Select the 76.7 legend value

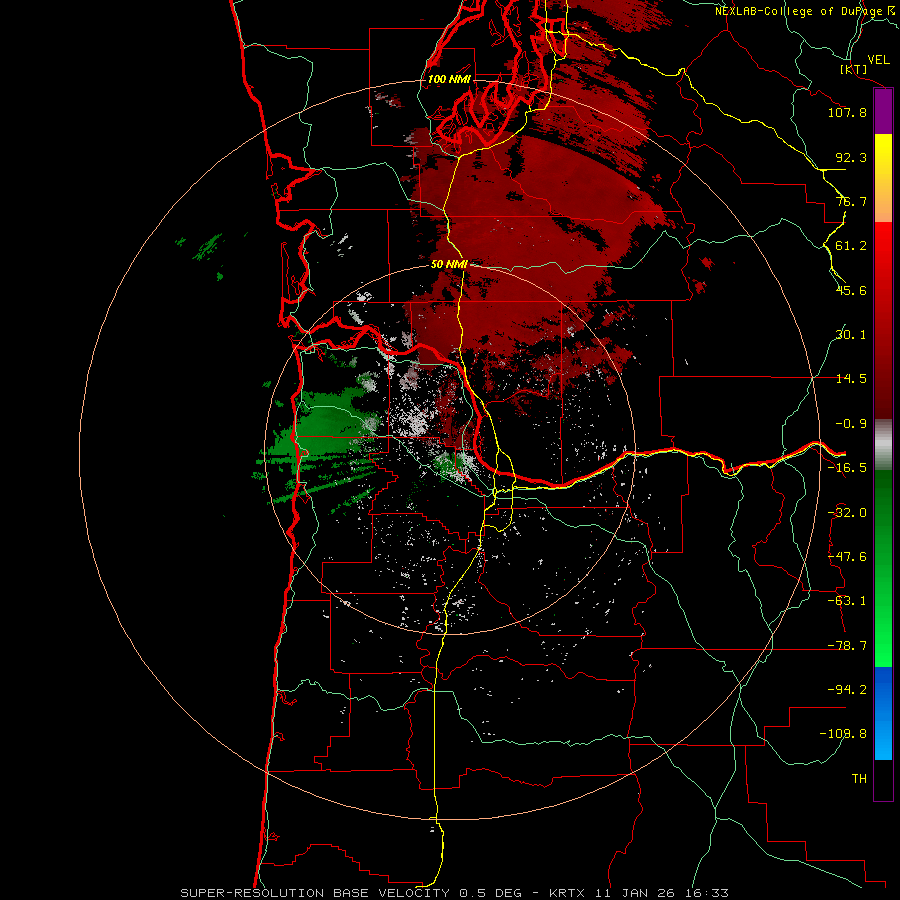click(851, 201)
